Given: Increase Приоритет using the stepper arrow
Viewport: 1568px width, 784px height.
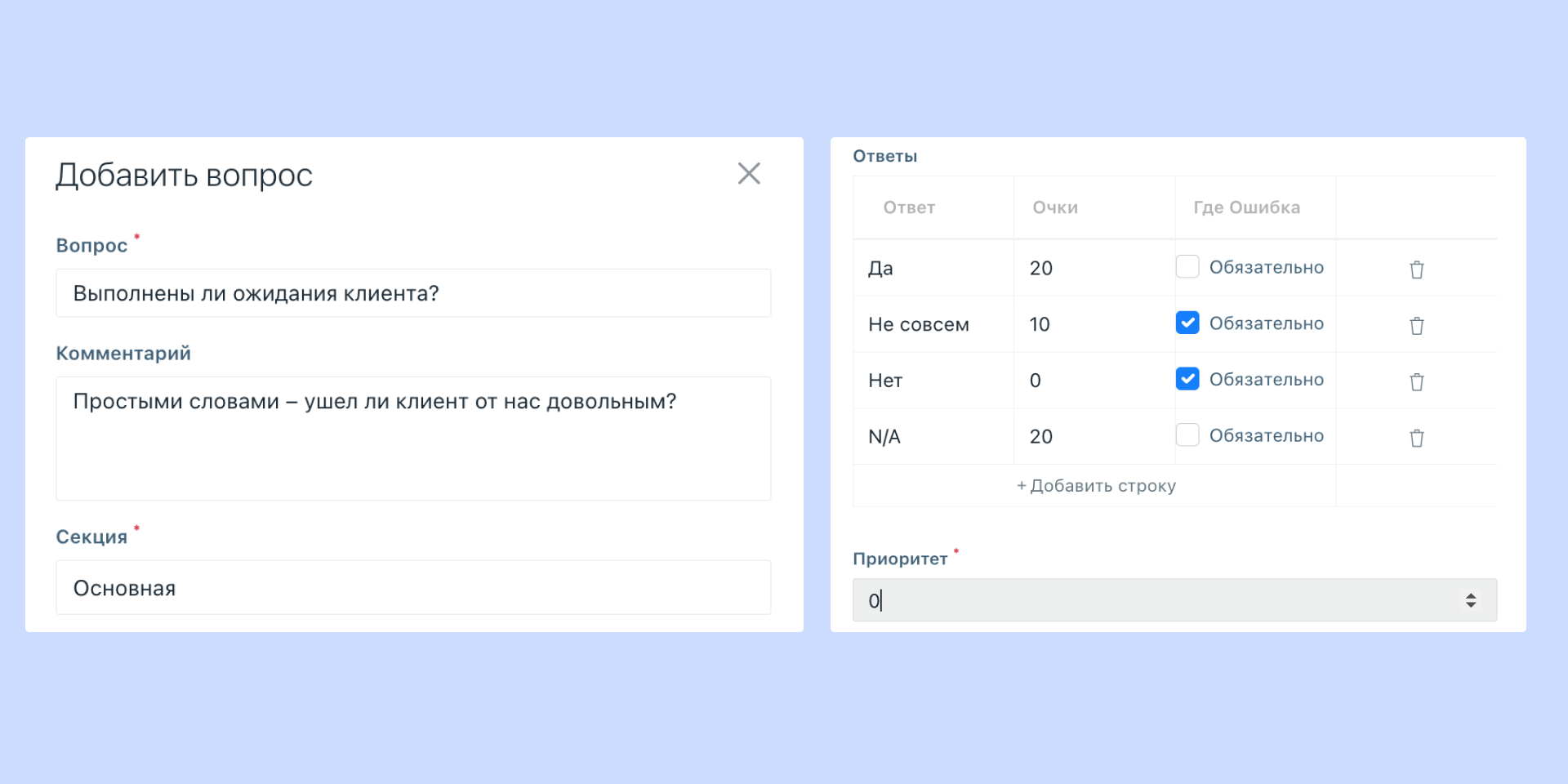Looking at the screenshot, I should 1472,595.
